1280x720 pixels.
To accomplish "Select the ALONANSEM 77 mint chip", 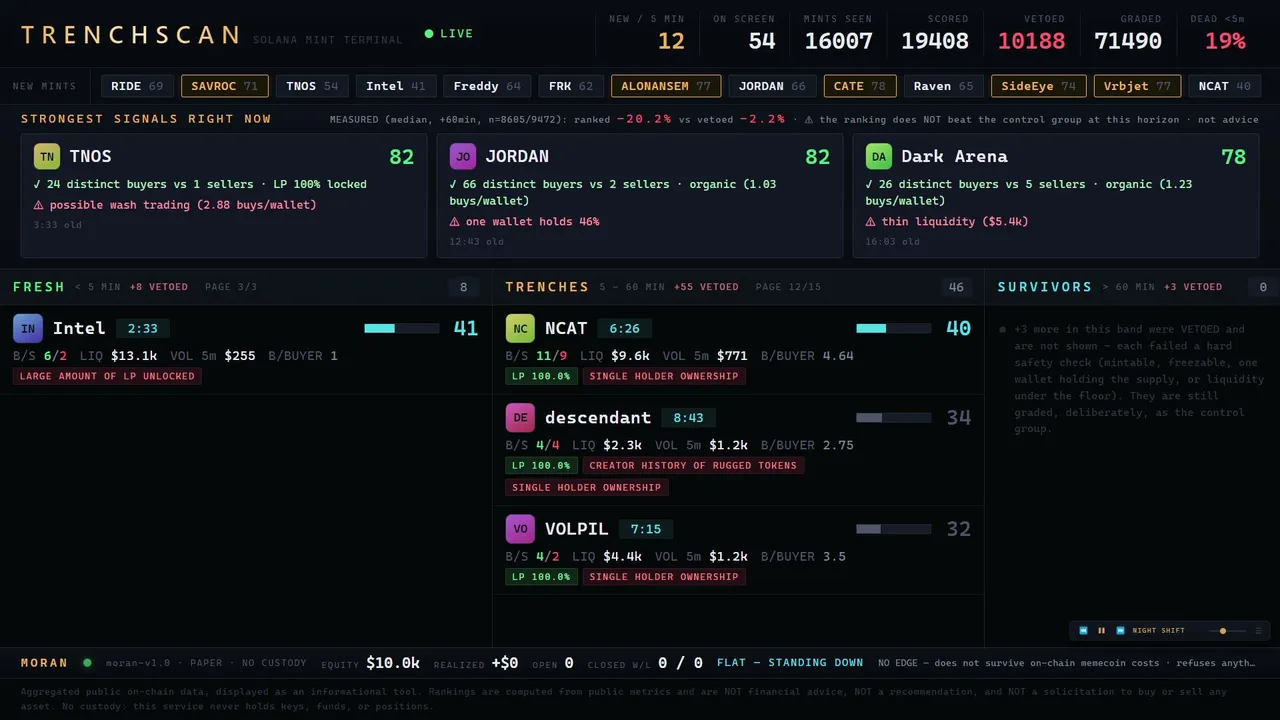I will pos(666,86).
